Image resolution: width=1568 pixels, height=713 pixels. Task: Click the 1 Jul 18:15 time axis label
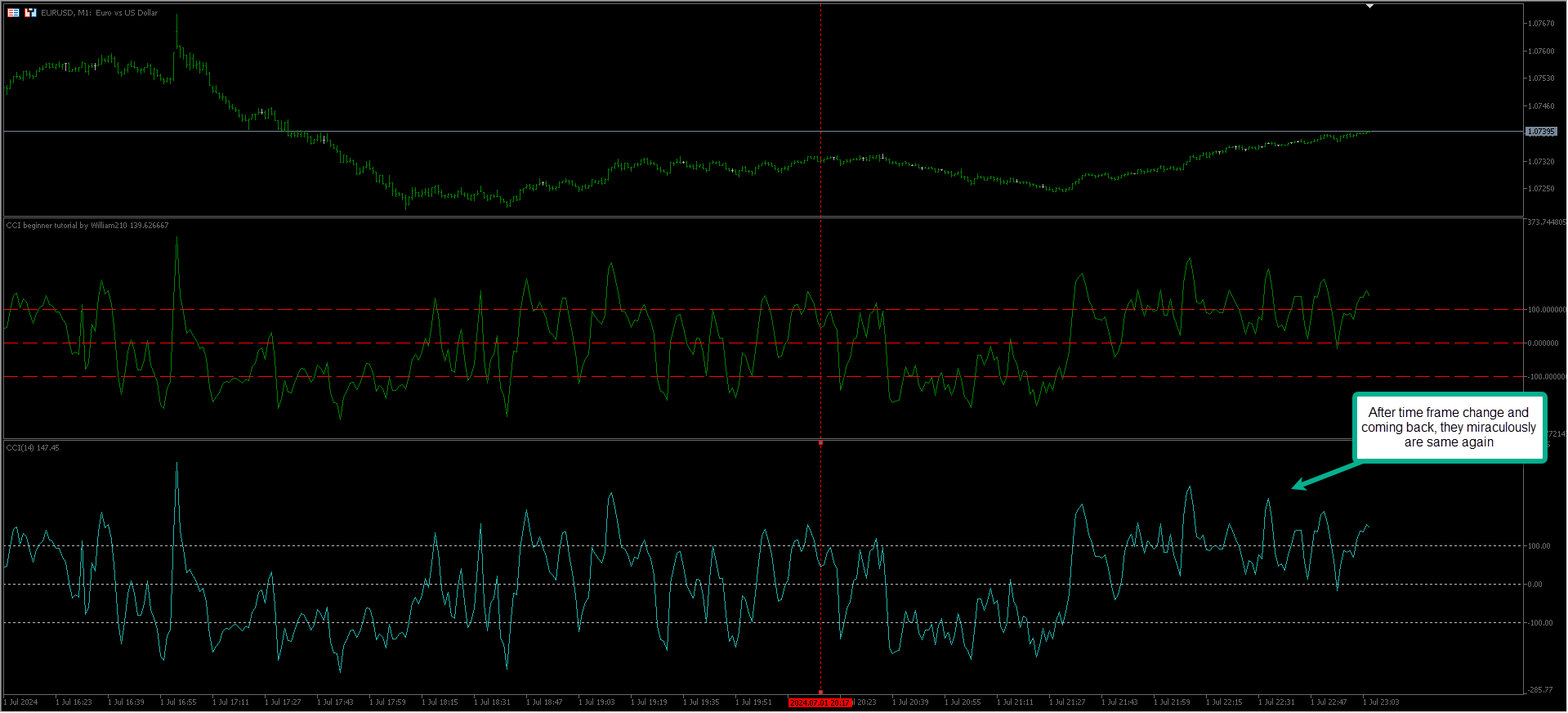click(440, 702)
